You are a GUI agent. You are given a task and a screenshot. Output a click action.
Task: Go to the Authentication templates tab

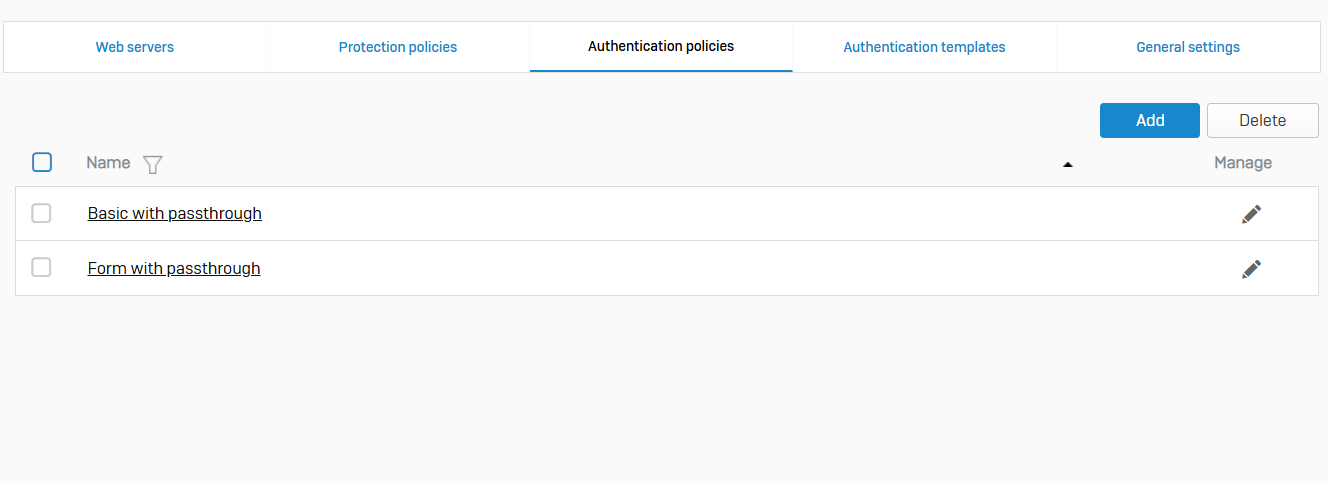point(924,47)
